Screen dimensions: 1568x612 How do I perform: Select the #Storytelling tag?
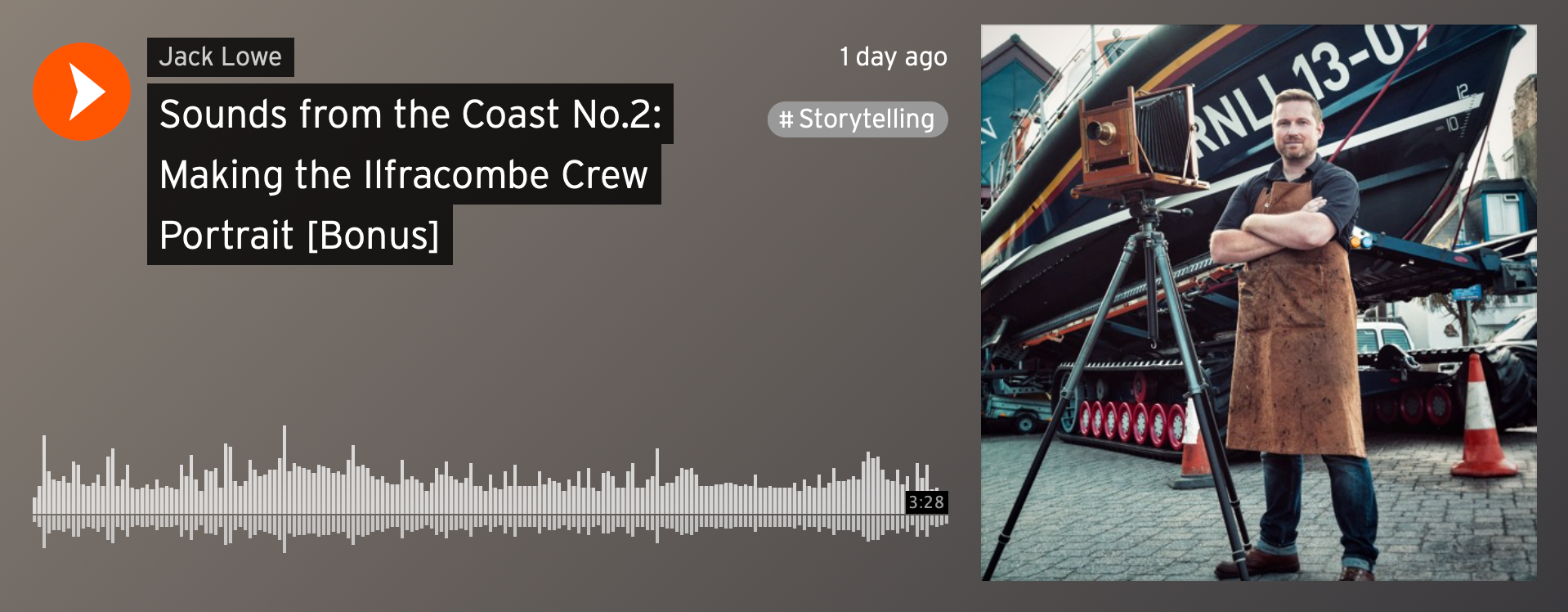pos(858,119)
